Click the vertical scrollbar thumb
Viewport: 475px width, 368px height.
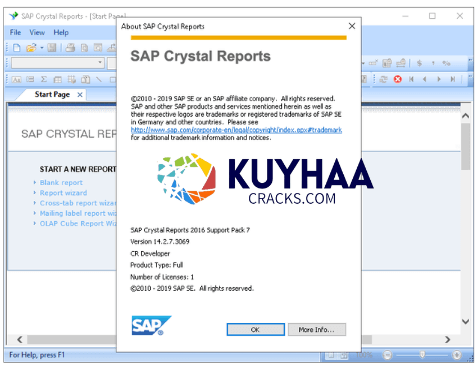tap(465, 147)
